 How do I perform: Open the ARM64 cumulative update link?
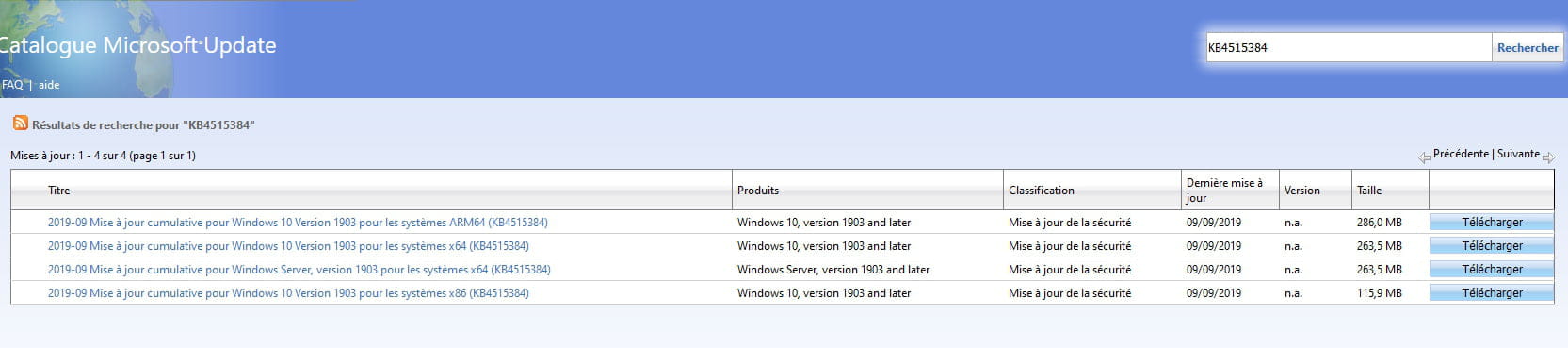pyautogui.click(x=298, y=223)
